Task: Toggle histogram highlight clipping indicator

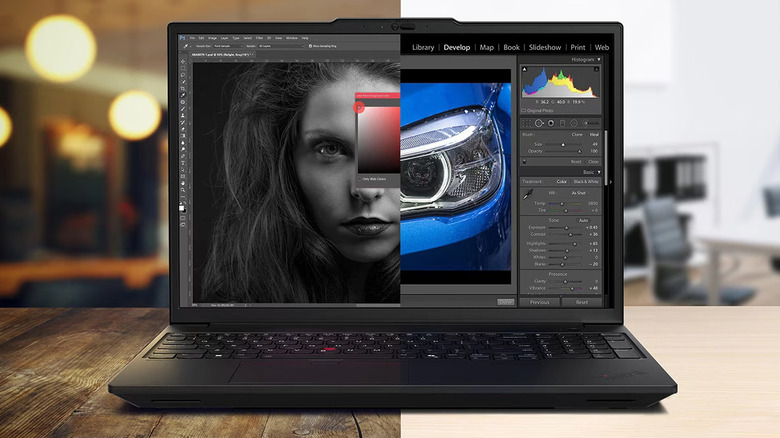Action: (x=596, y=69)
